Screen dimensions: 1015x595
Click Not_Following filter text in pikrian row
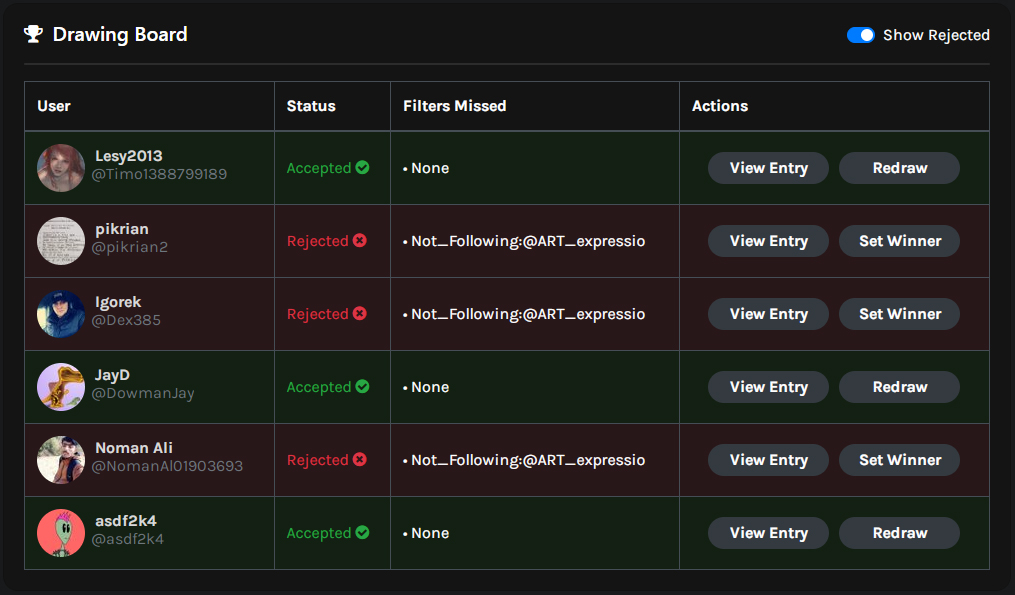528,241
